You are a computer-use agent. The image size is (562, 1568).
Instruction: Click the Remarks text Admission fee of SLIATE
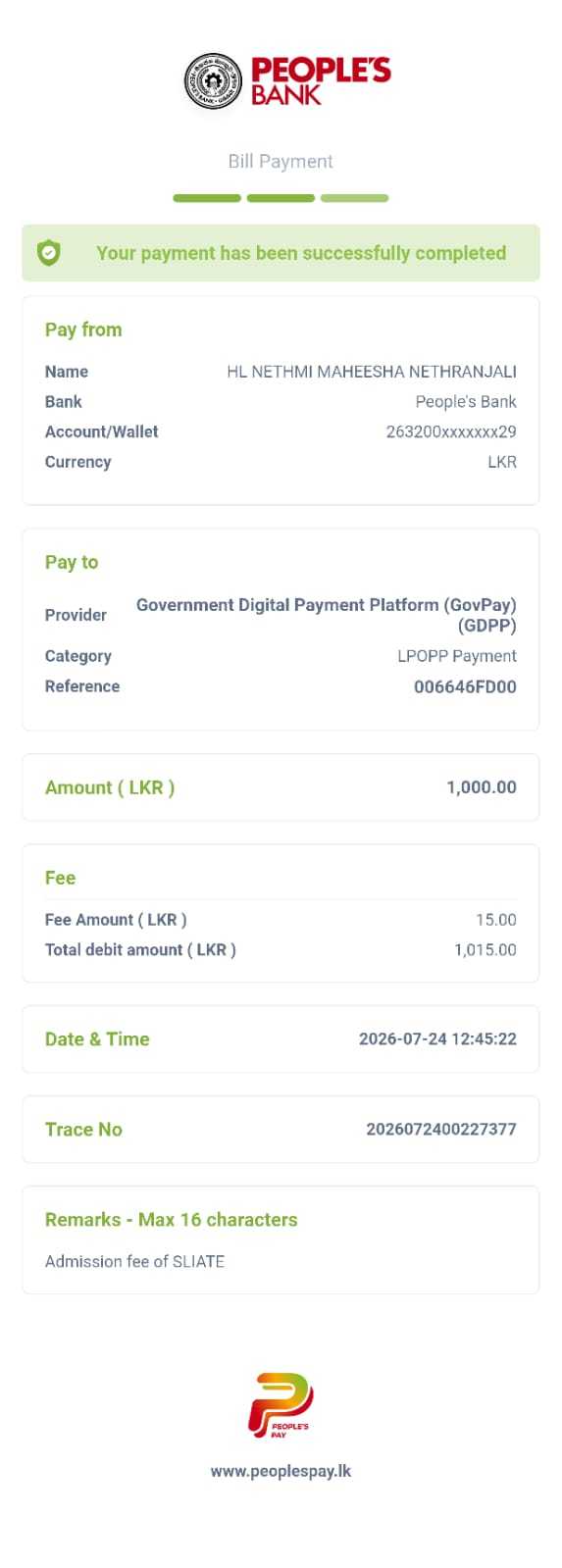click(134, 1261)
